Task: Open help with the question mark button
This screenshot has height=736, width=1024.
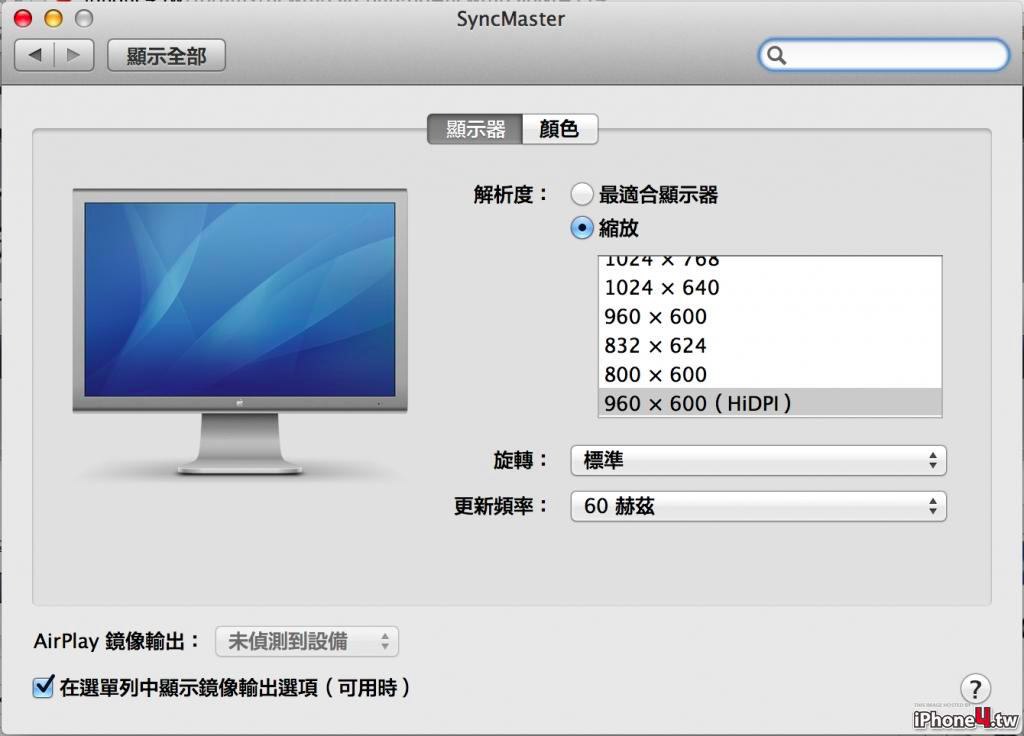Action: [x=975, y=688]
